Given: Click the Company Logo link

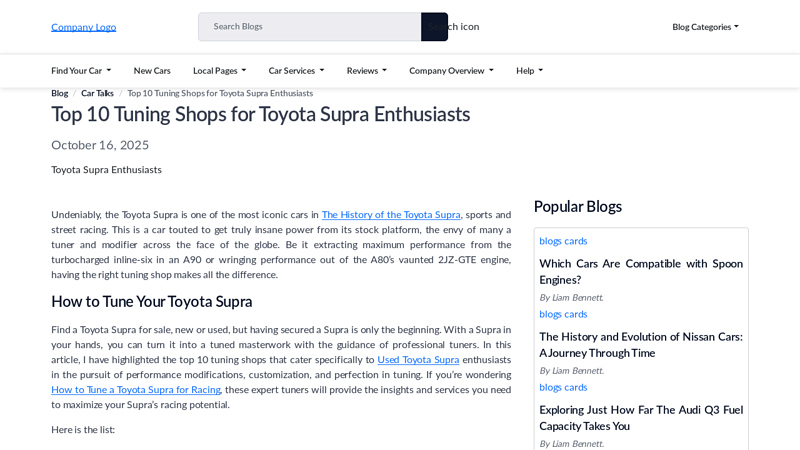Looking at the screenshot, I should (x=84, y=27).
